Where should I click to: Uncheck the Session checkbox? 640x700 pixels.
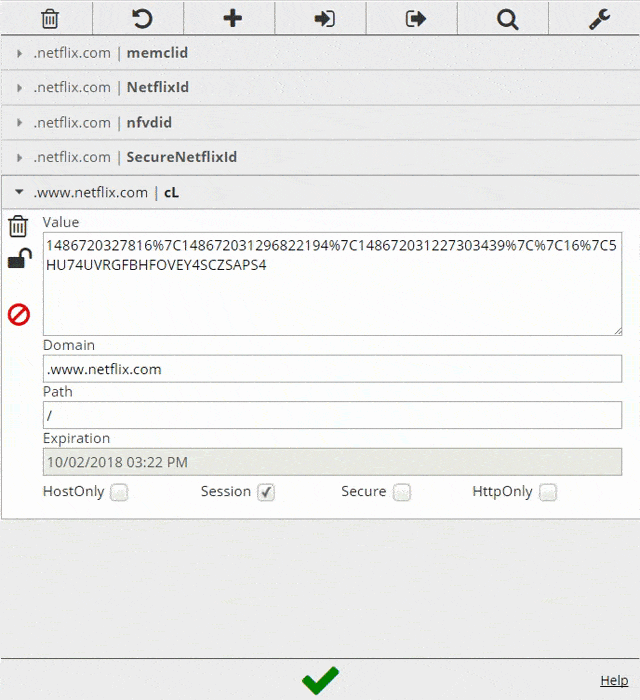click(266, 492)
